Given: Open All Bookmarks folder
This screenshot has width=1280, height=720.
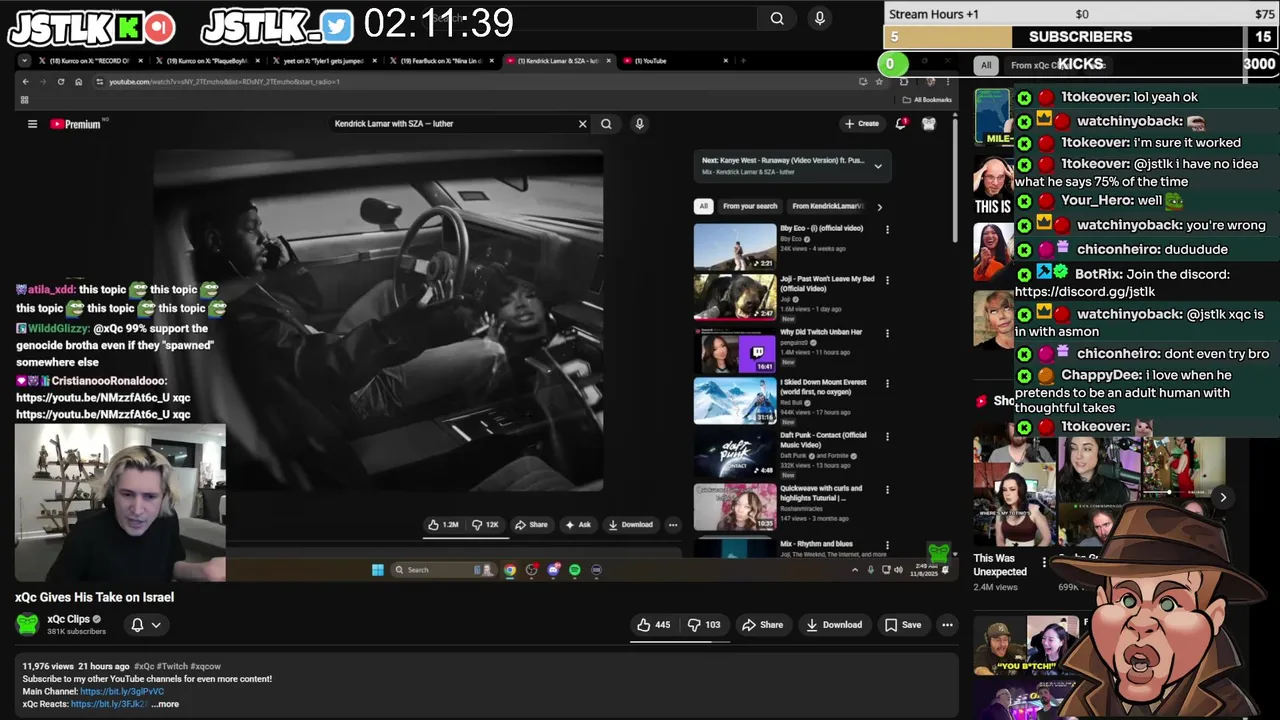Looking at the screenshot, I should (927, 100).
